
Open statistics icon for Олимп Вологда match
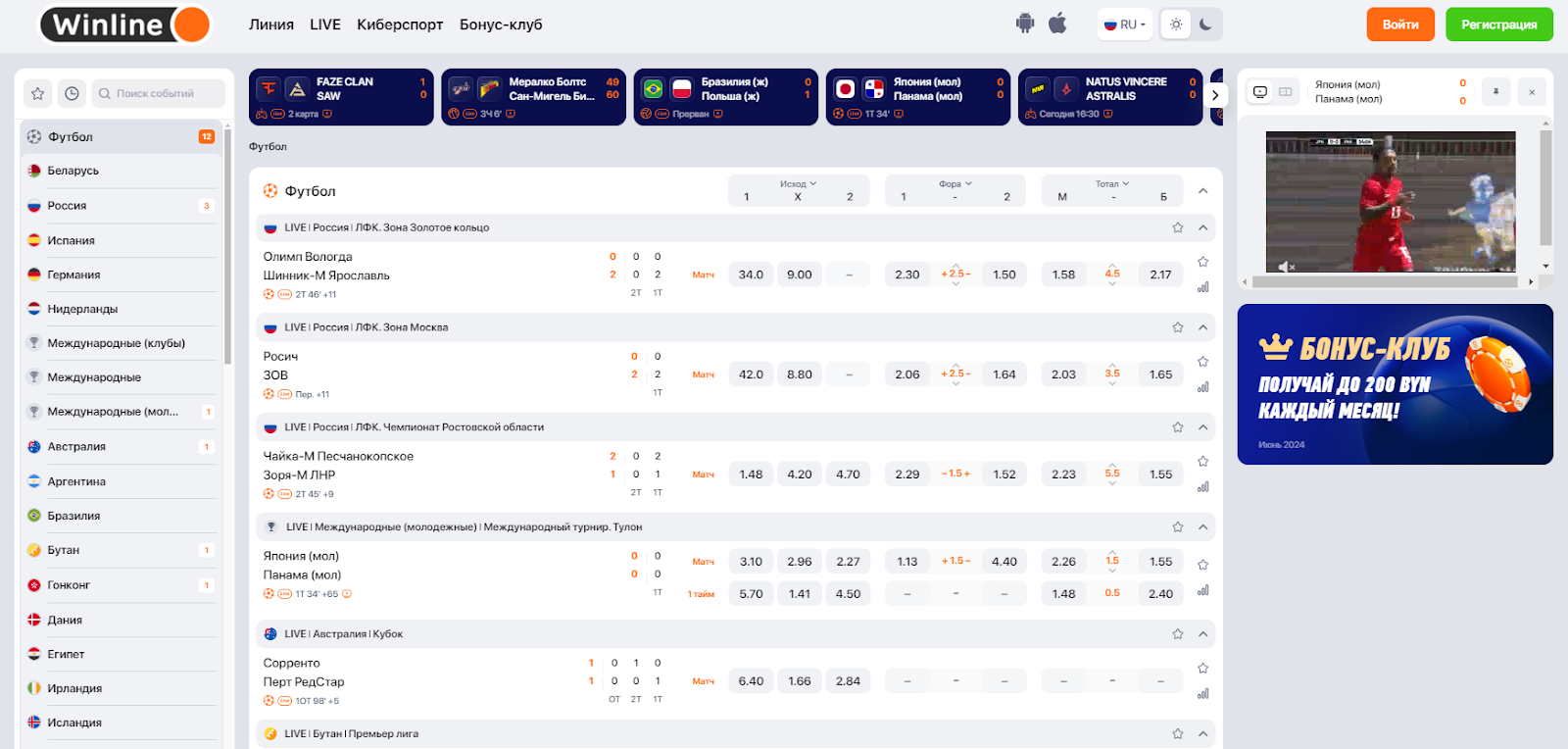pyautogui.click(x=1202, y=287)
